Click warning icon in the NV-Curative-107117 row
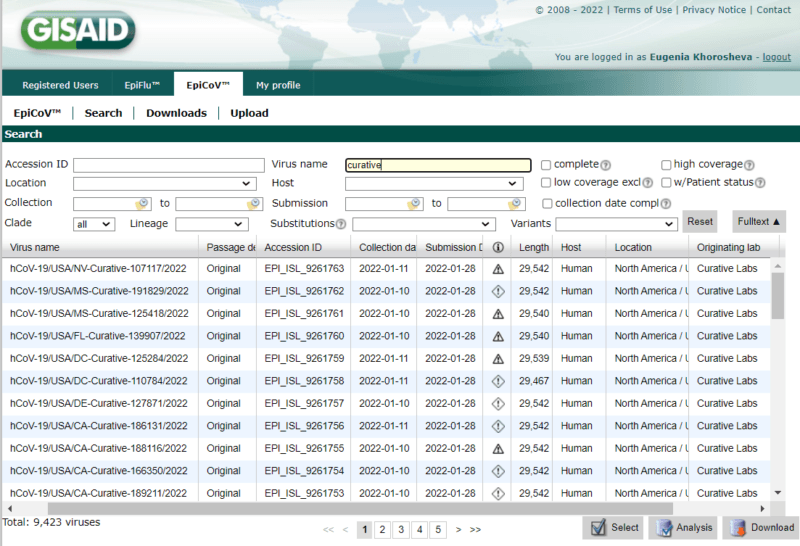Viewport: 800px width, 546px height. [498, 269]
